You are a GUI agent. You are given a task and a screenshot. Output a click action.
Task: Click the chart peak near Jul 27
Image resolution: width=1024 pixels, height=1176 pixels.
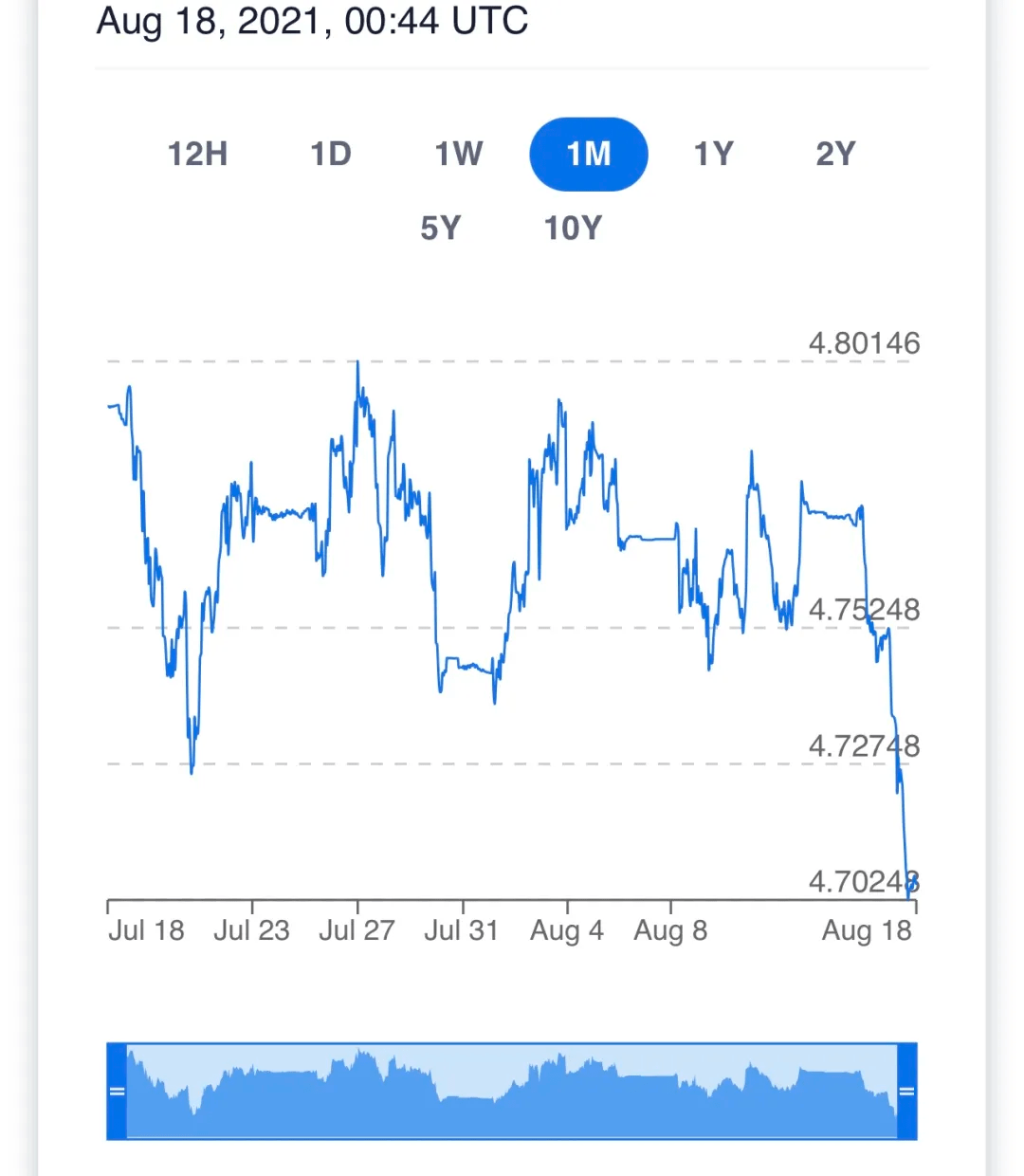tap(357, 363)
